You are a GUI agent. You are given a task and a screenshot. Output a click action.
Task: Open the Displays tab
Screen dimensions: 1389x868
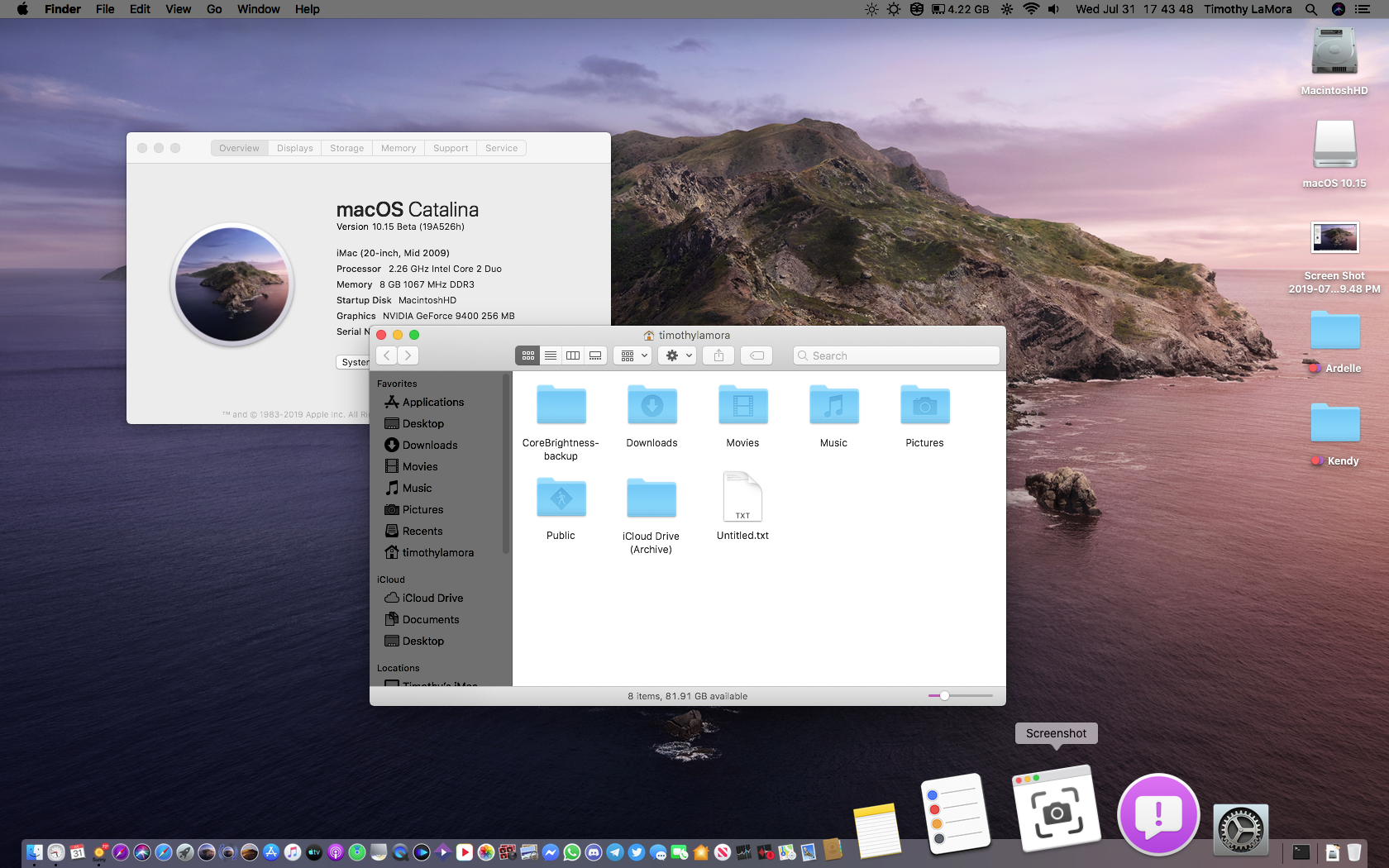pos(294,148)
